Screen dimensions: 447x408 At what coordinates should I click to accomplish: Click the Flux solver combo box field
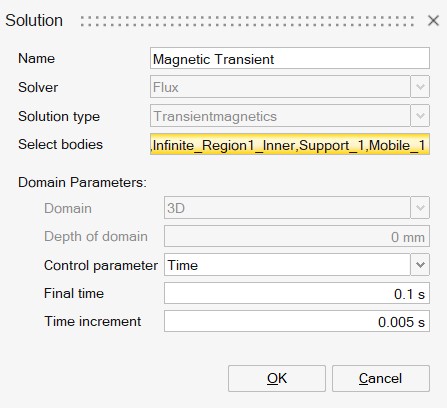(x=280, y=87)
